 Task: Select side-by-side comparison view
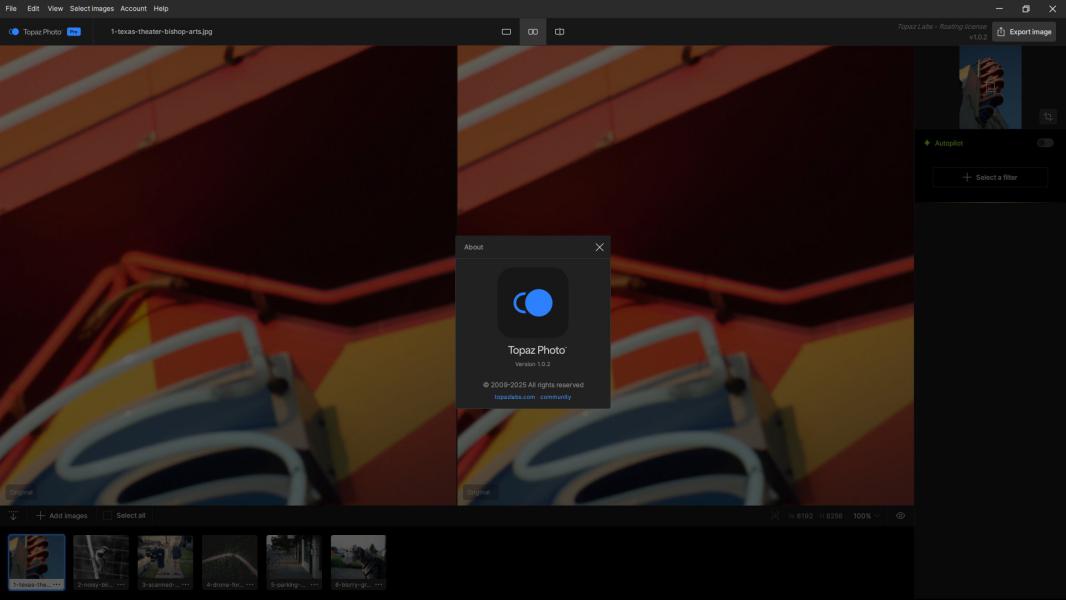533,32
